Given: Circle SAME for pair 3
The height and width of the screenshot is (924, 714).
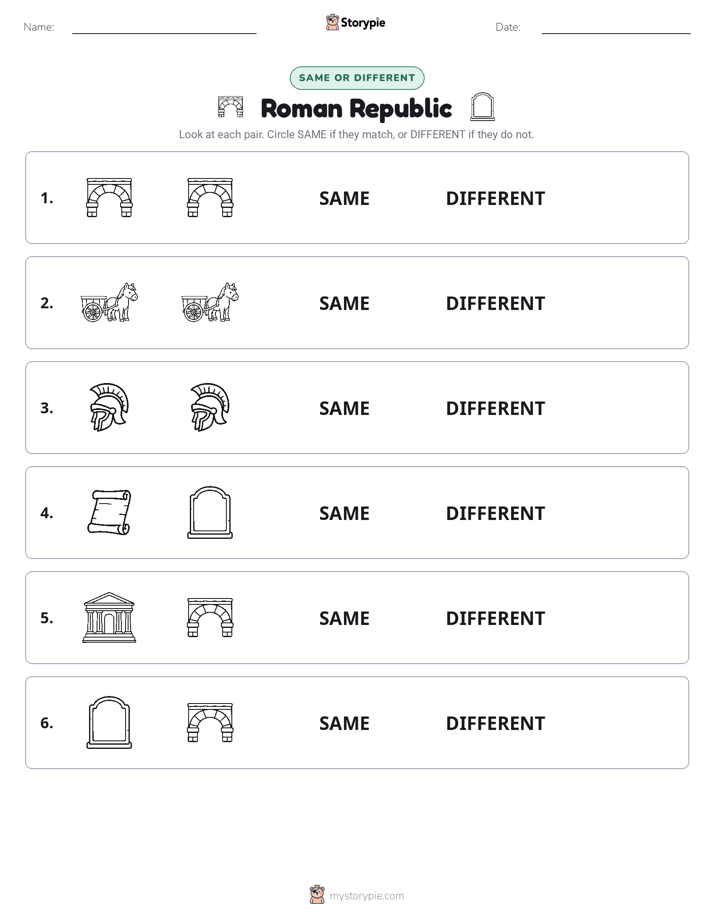Looking at the screenshot, I should click(344, 408).
